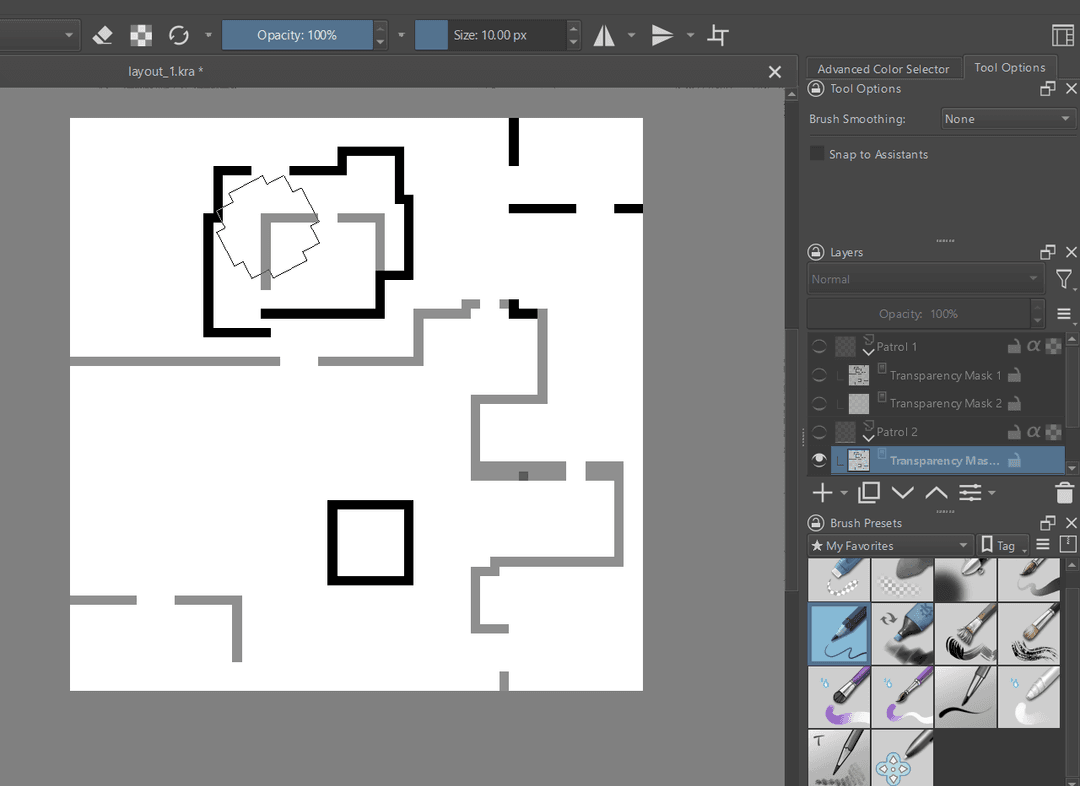Lock the Tool Options docker
This screenshot has height=786, width=1080.
(x=816, y=88)
